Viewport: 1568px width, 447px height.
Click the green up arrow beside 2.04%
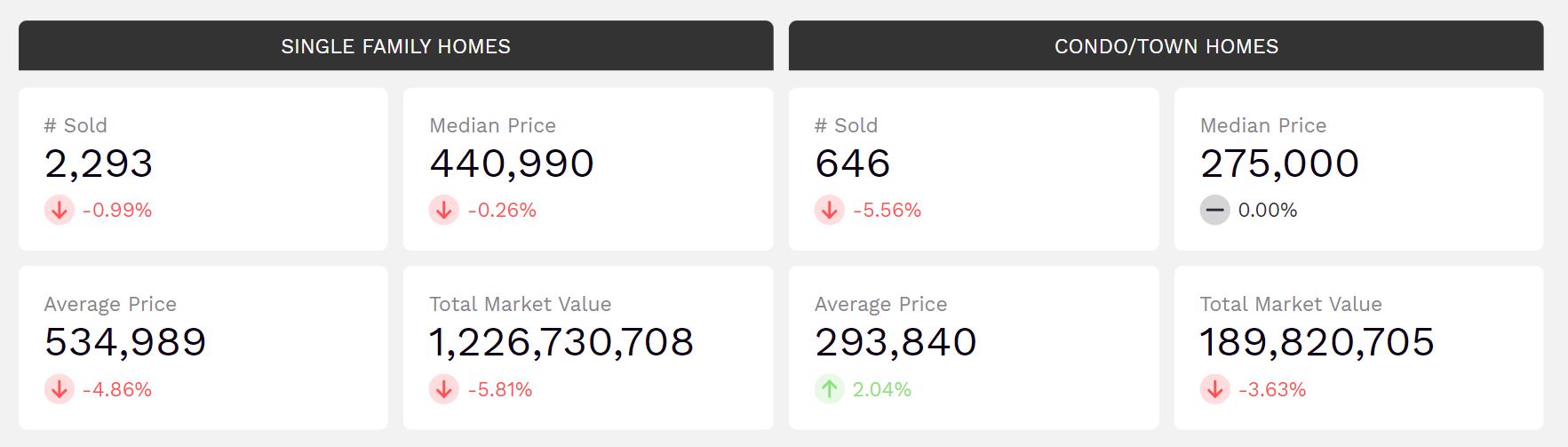coord(830,389)
